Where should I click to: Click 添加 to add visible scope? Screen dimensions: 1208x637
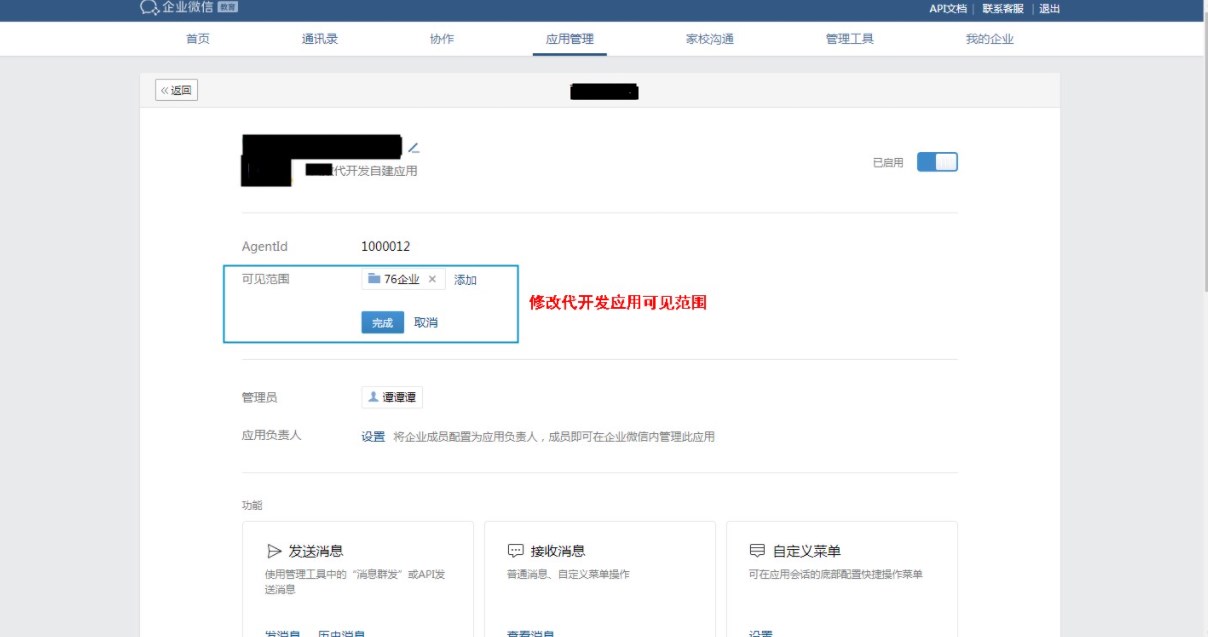pos(465,280)
